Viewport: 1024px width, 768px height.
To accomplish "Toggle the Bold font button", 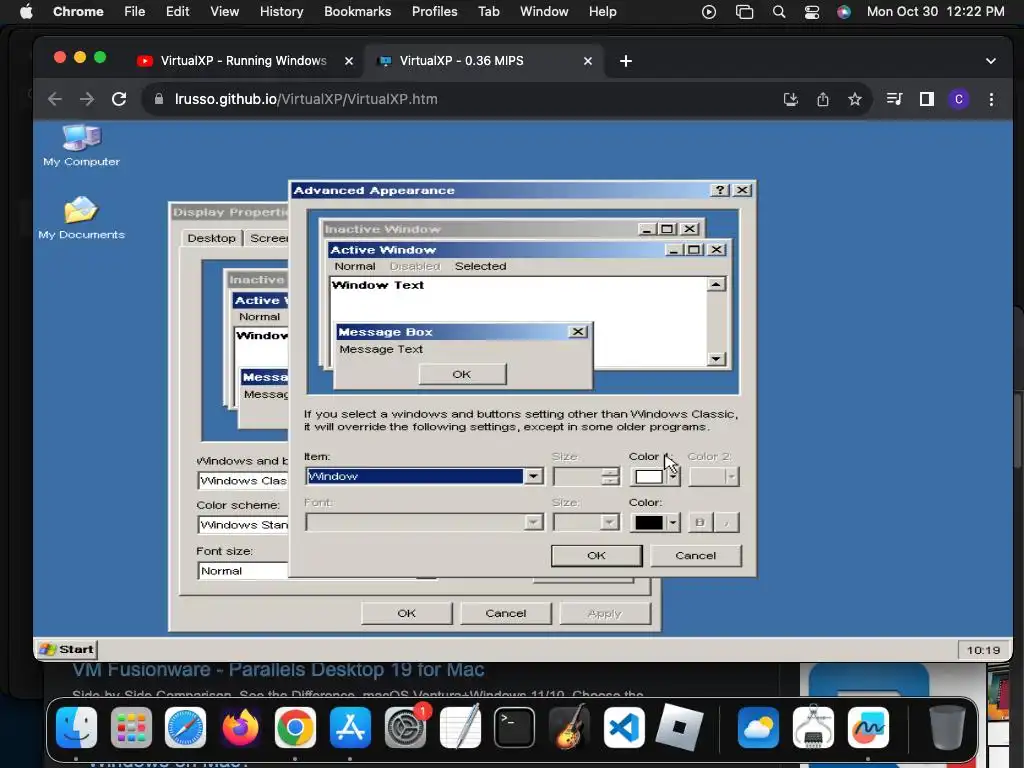I will (x=700, y=522).
